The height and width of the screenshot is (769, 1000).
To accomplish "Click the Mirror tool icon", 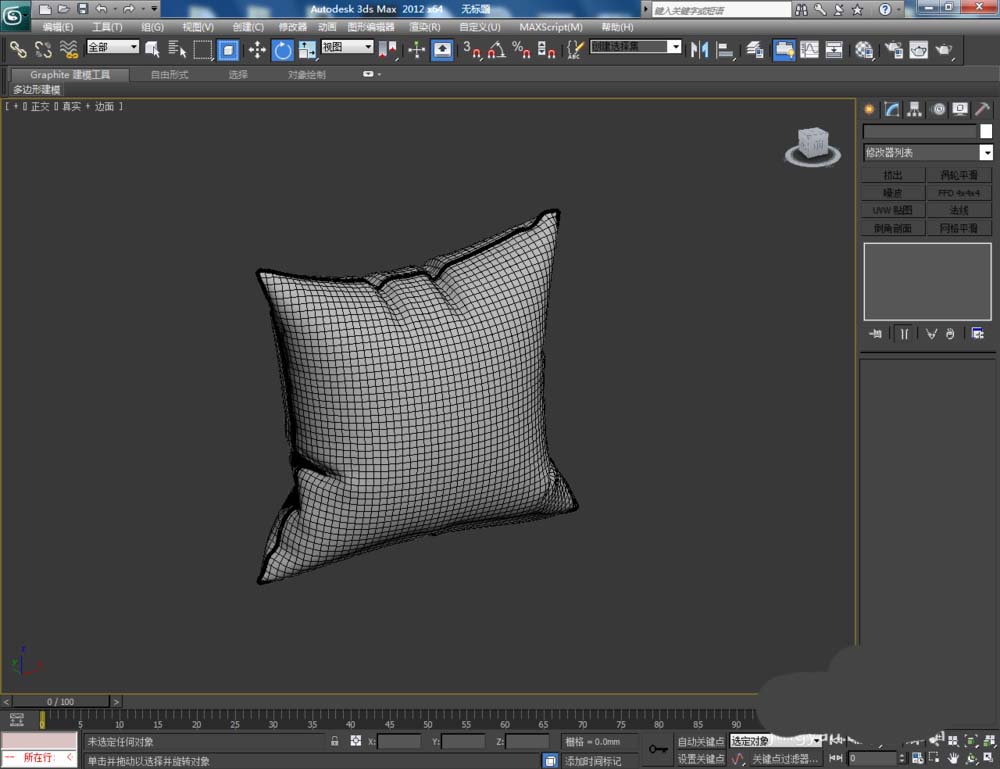I will coord(700,49).
